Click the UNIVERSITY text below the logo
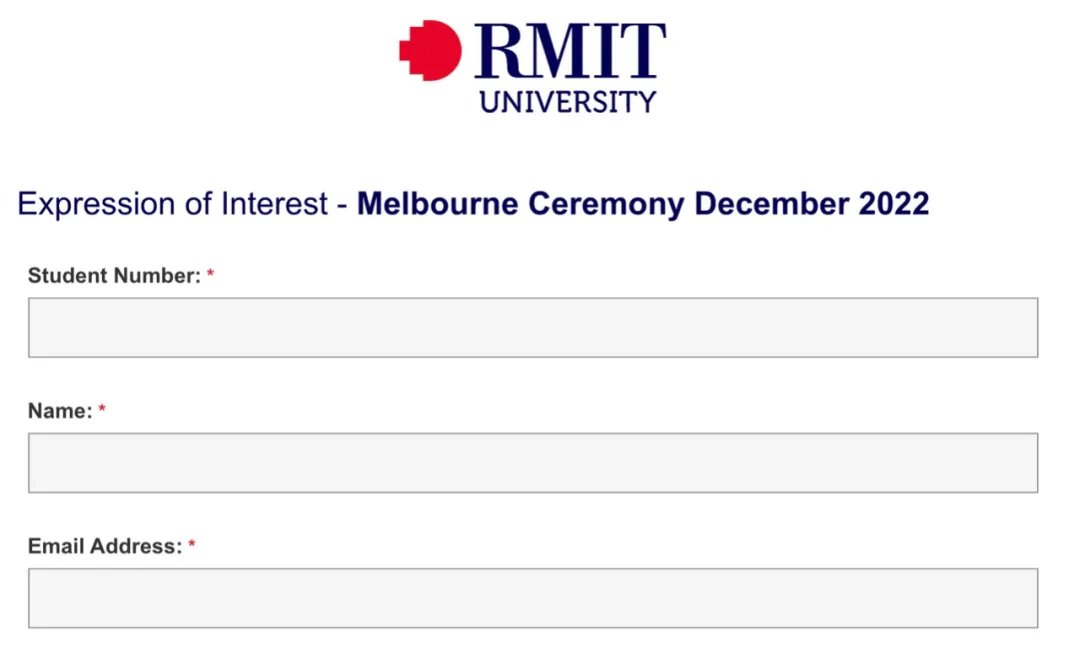Screen dimensions: 1080x659 point(568,102)
